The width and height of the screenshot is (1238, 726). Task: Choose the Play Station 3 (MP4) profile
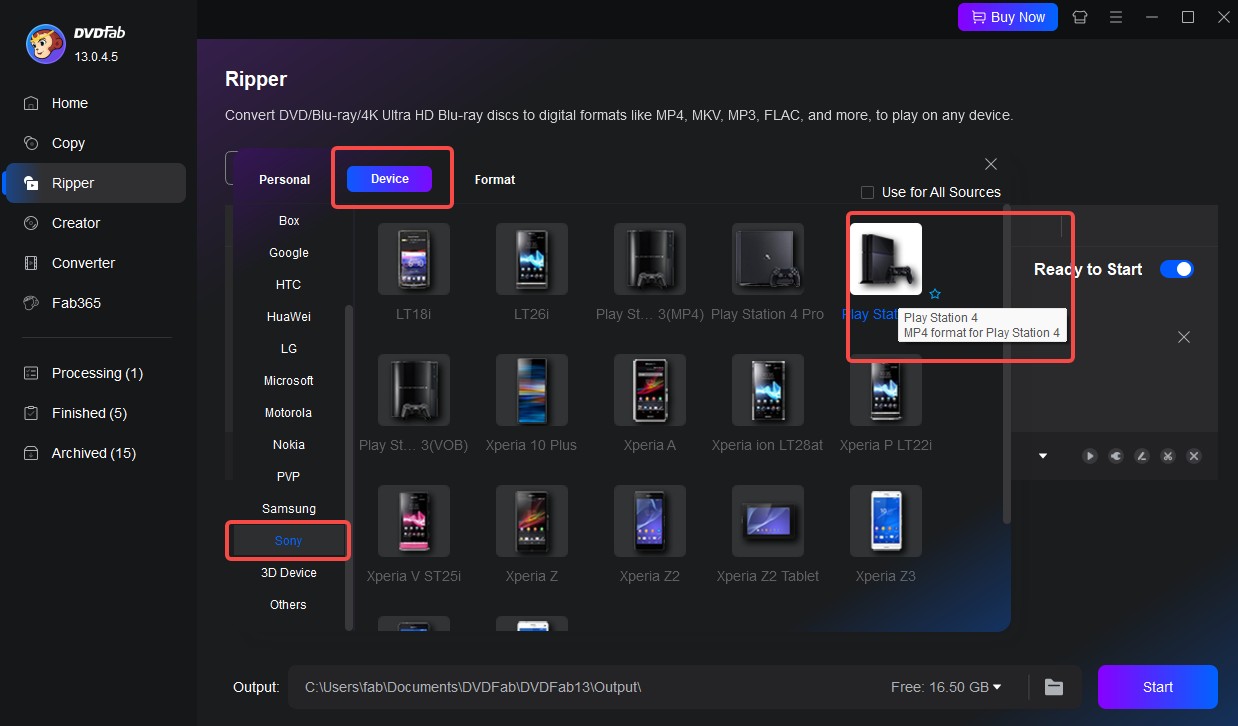click(x=650, y=259)
